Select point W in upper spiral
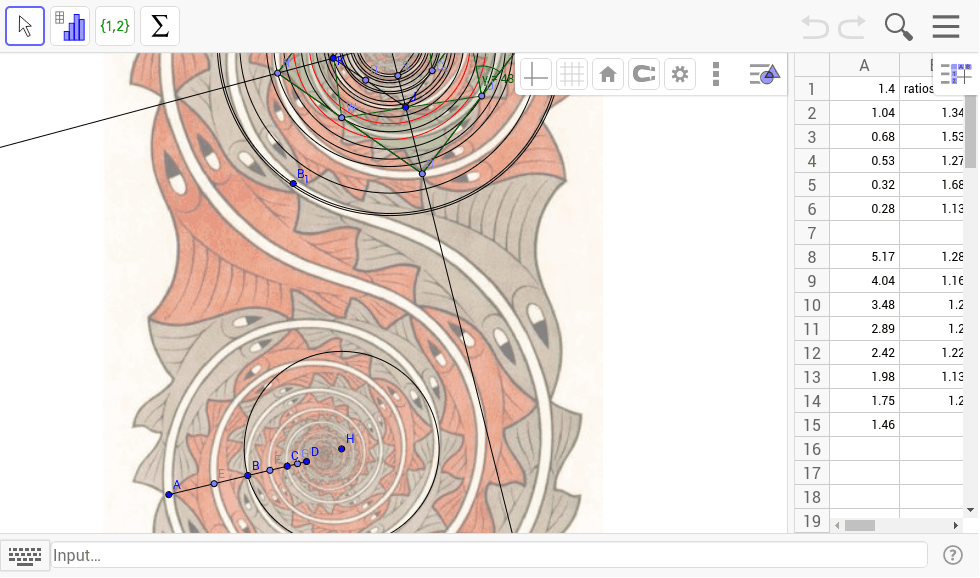 pos(342,117)
